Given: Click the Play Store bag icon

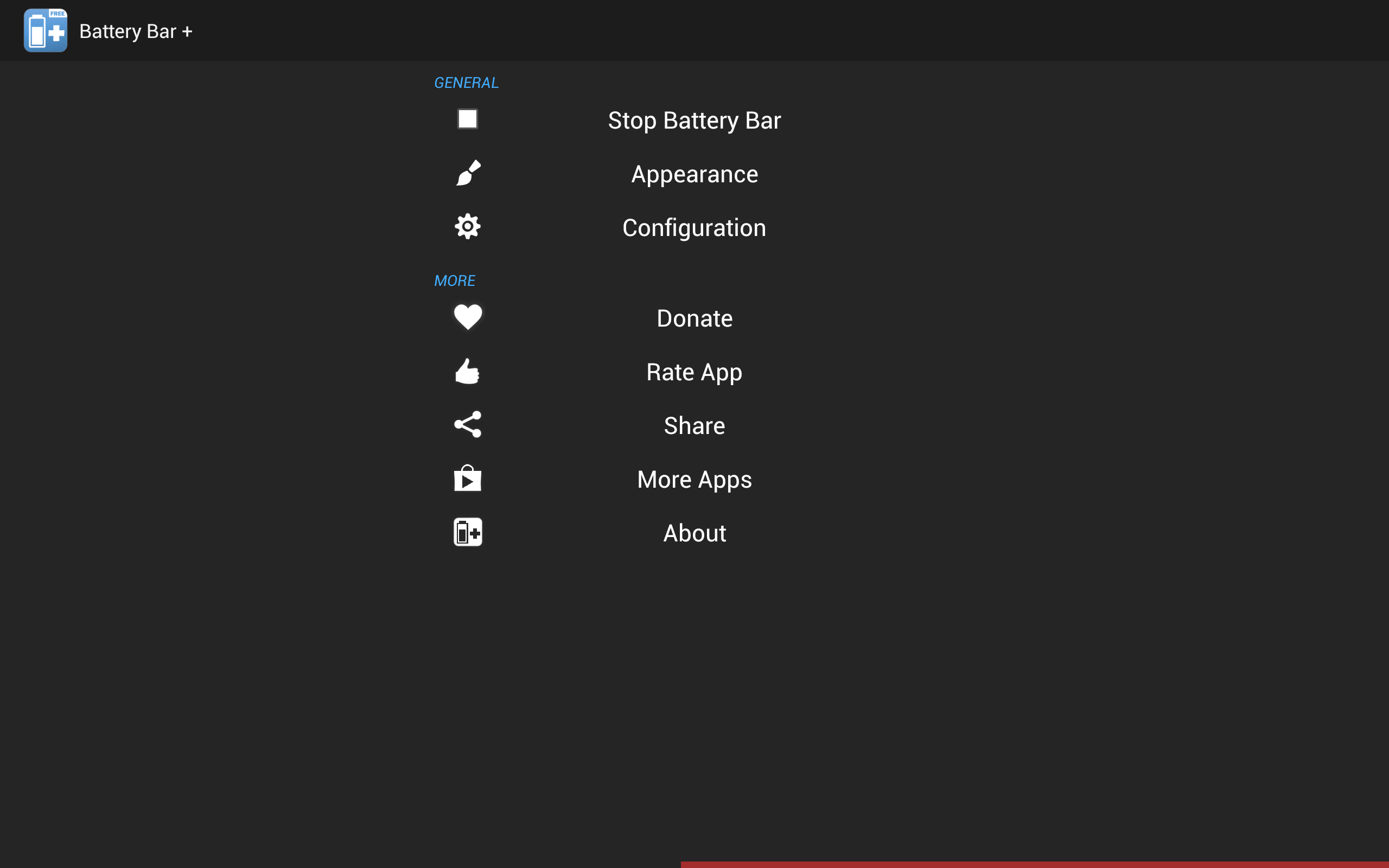Looking at the screenshot, I should tap(467, 478).
